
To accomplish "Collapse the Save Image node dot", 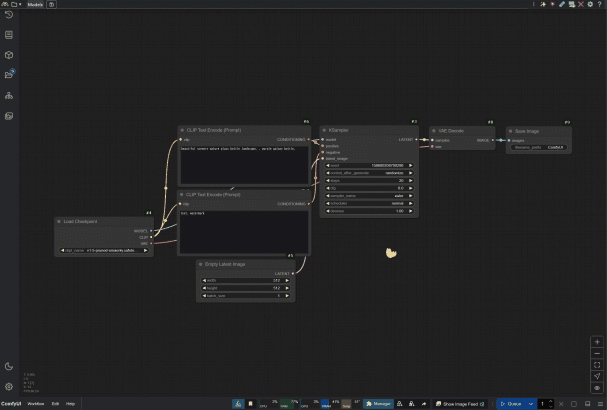I will coord(510,131).
